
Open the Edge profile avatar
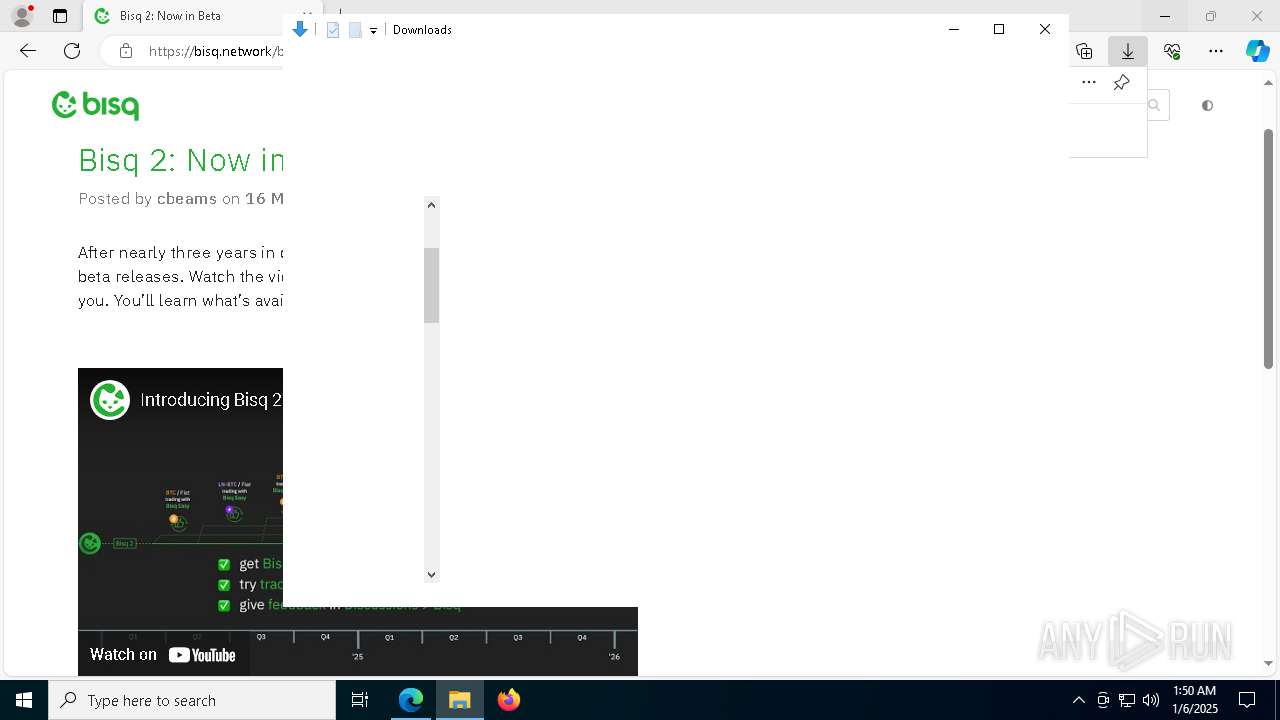pyautogui.click(x=22, y=16)
